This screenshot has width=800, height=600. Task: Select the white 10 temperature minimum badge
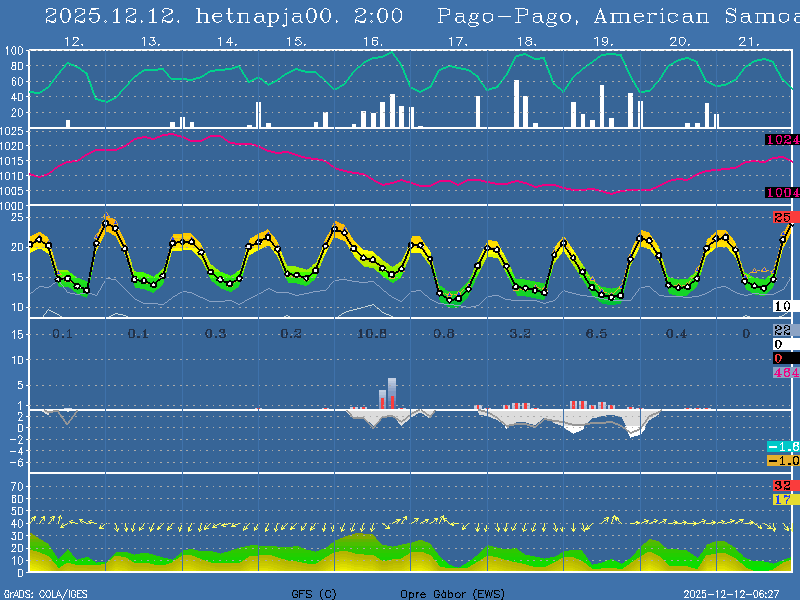[783, 306]
